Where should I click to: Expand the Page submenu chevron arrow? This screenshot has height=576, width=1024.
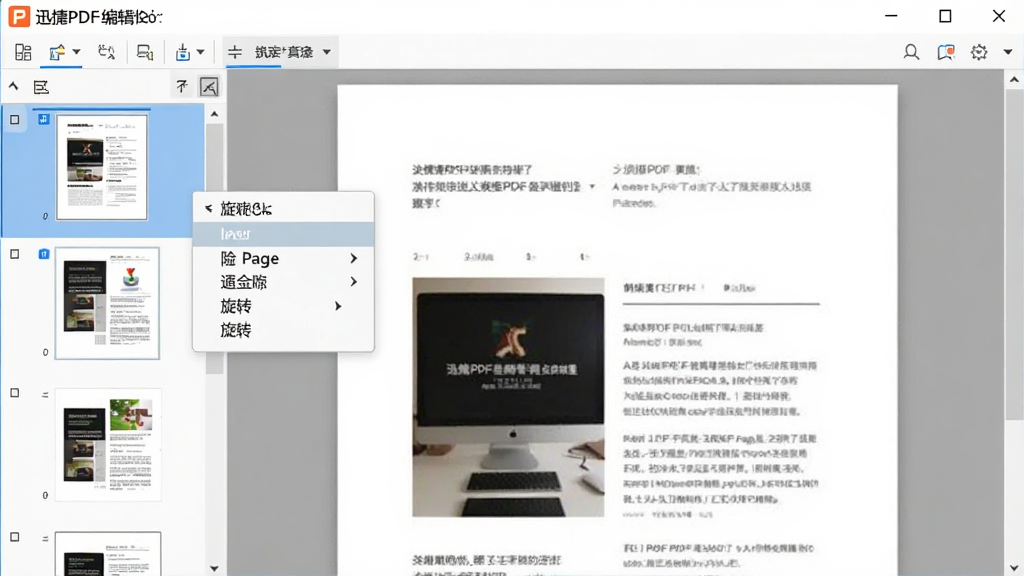point(353,259)
